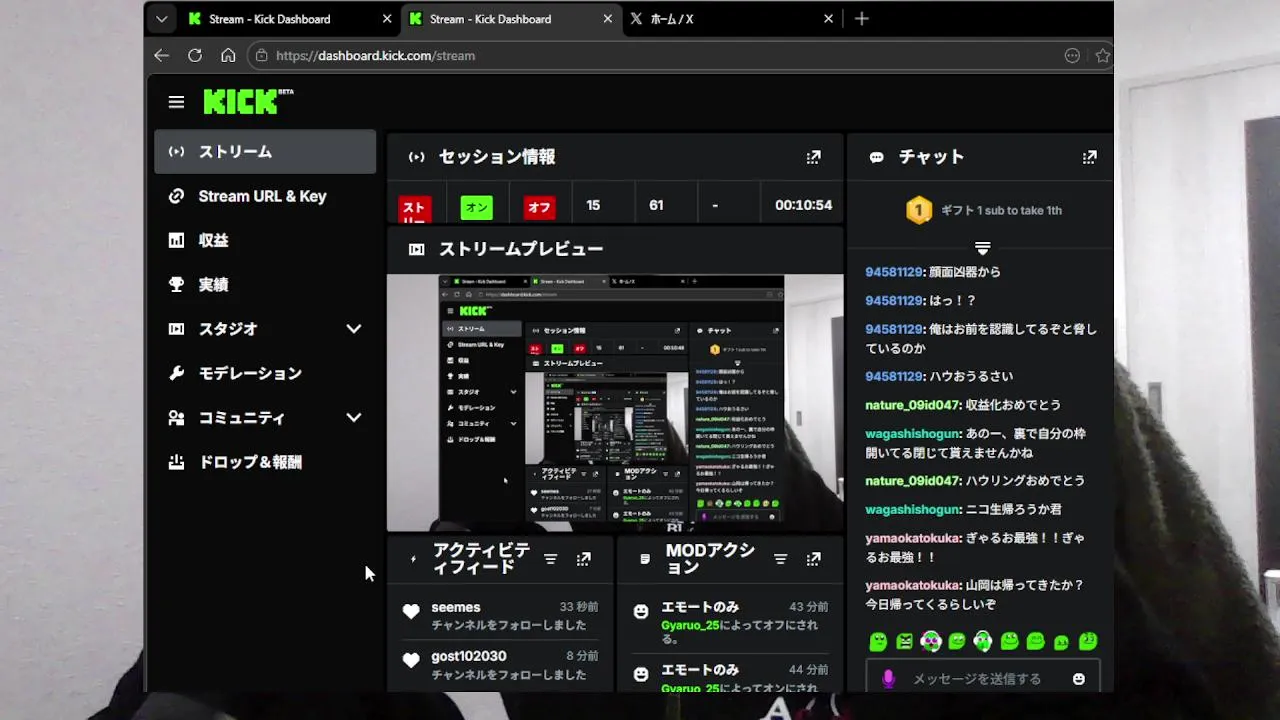Click gost102030 in the activity feed
The width and height of the screenshot is (1280, 720).
[469, 656]
